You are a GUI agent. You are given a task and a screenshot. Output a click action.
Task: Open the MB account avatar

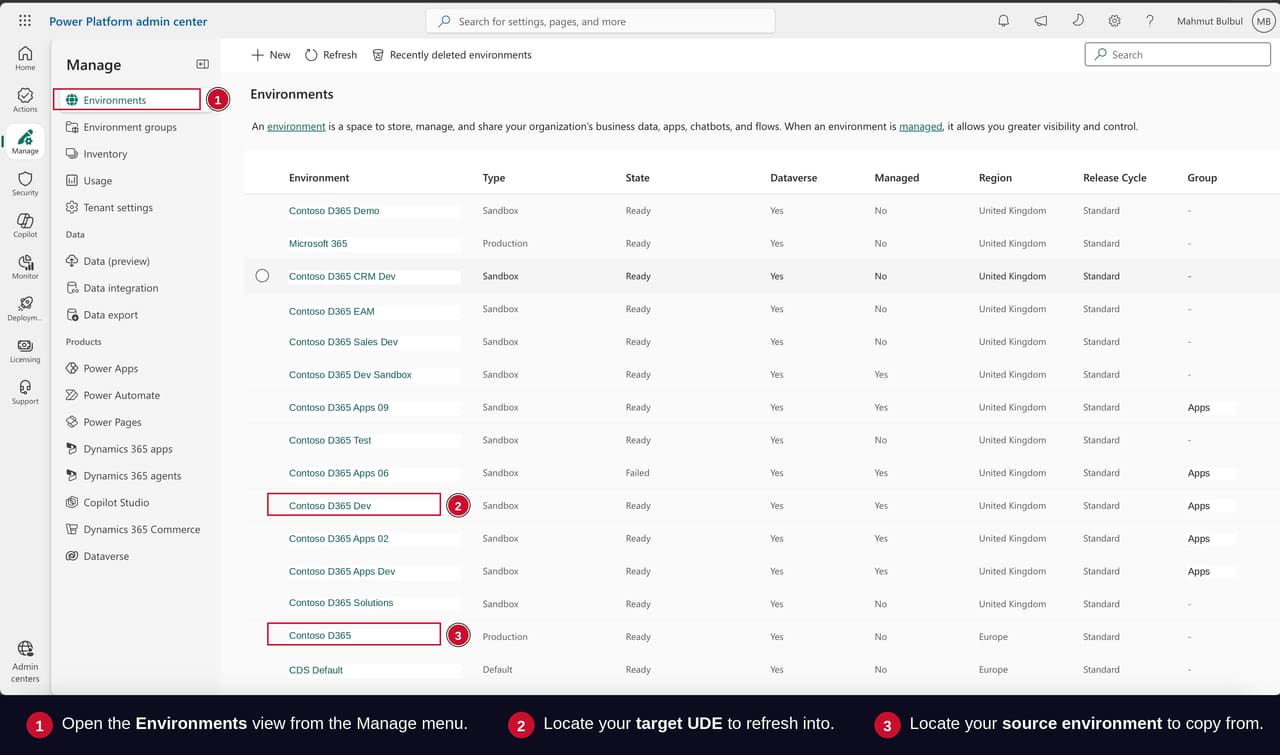[x=1263, y=21]
